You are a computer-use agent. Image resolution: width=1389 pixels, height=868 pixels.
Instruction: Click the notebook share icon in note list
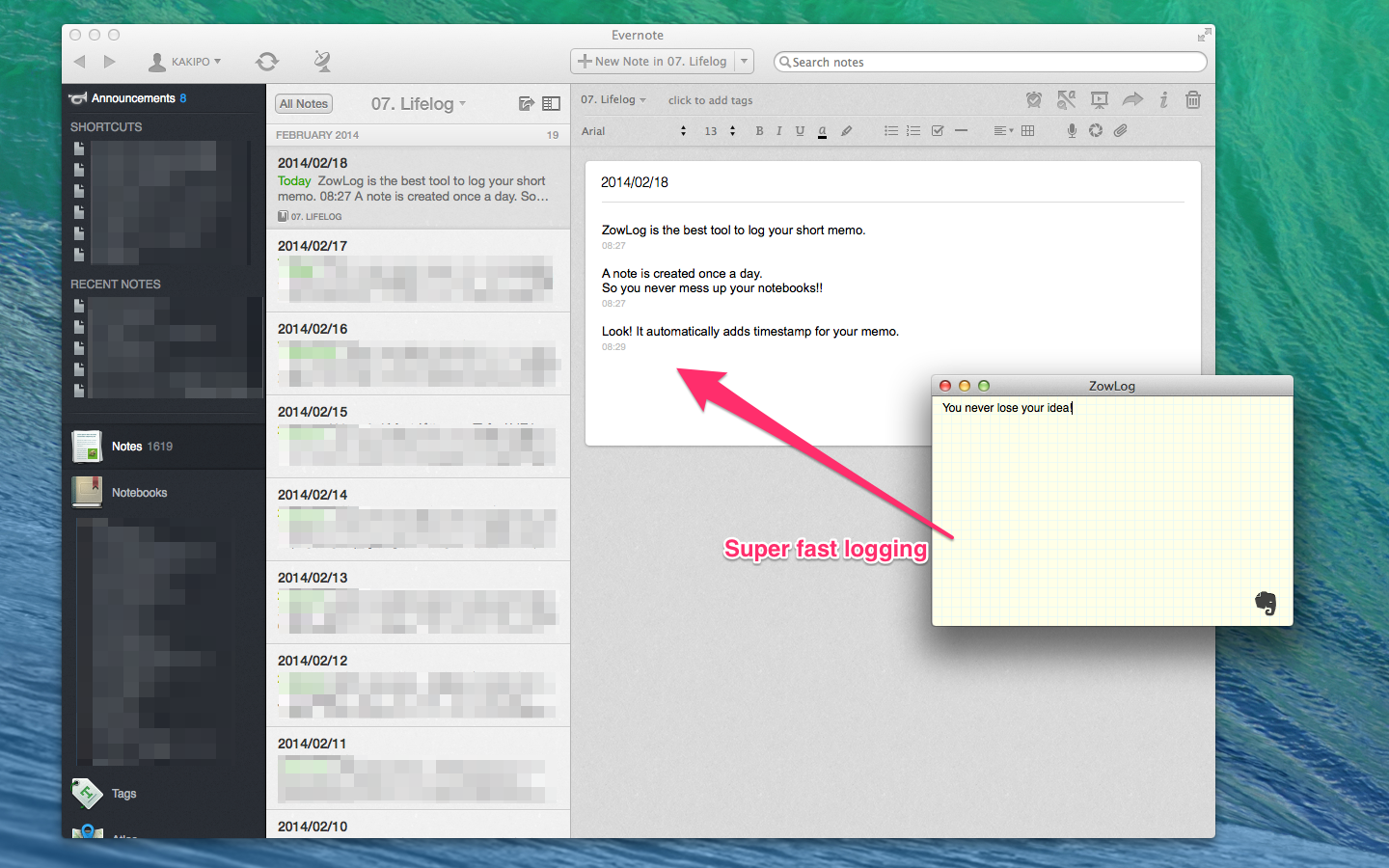tap(526, 103)
